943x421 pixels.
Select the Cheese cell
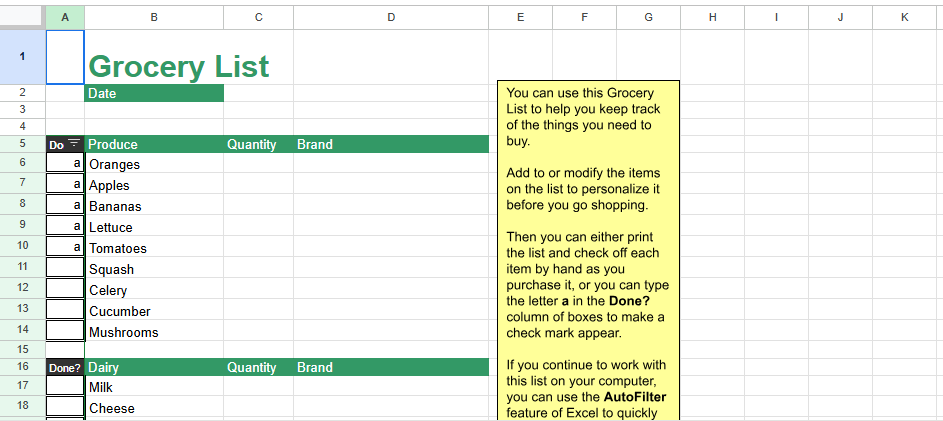point(154,408)
